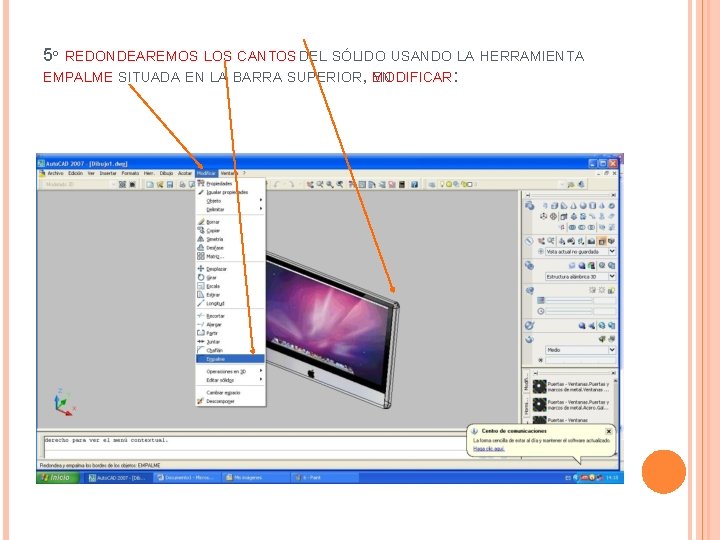Open the Formato menu

pos(130,174)
